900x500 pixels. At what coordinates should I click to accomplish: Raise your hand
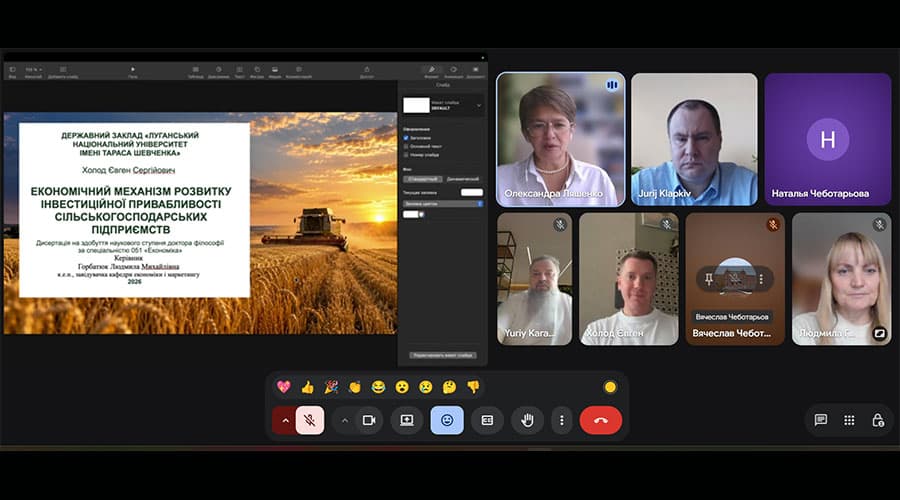(527, 420)
